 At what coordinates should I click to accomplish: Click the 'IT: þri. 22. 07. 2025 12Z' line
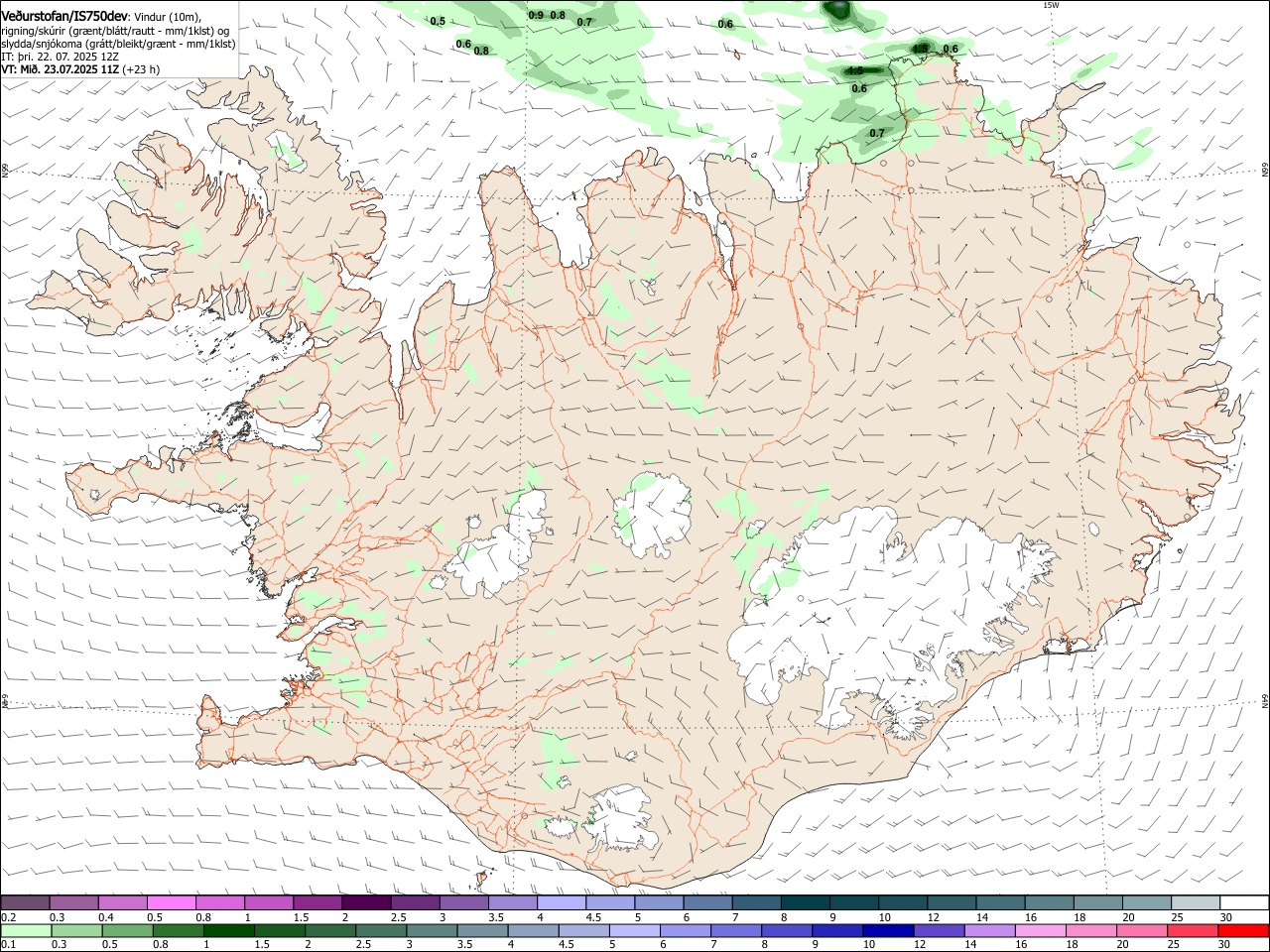point(60,57)
